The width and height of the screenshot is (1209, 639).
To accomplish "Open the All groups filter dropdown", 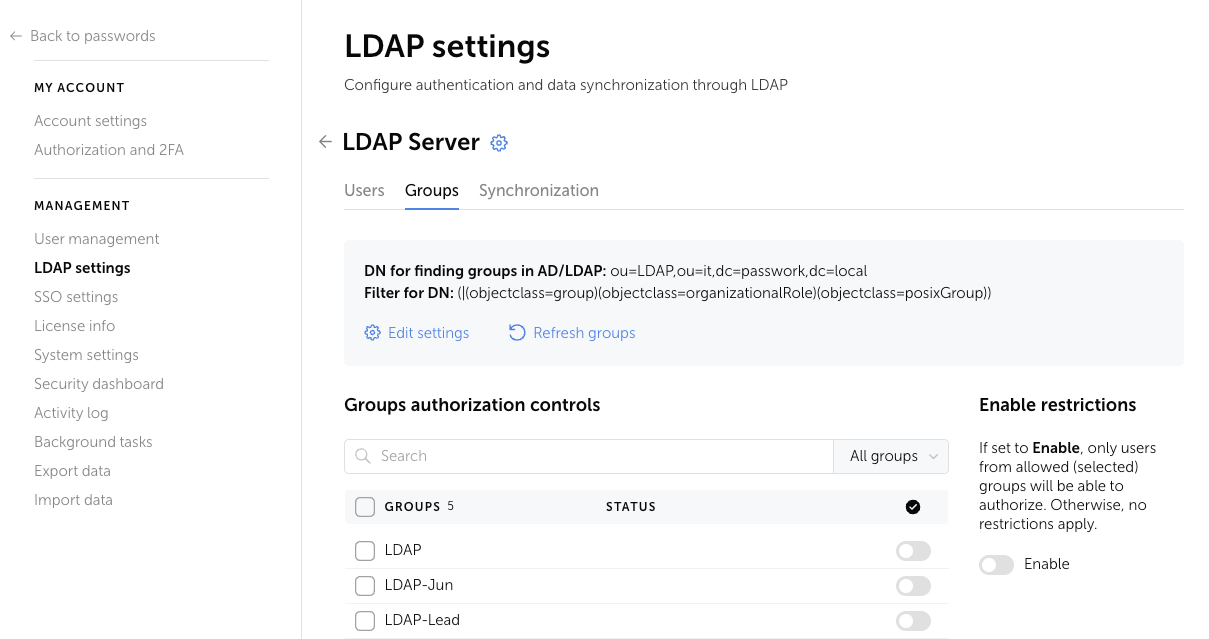I will point(889,456).
